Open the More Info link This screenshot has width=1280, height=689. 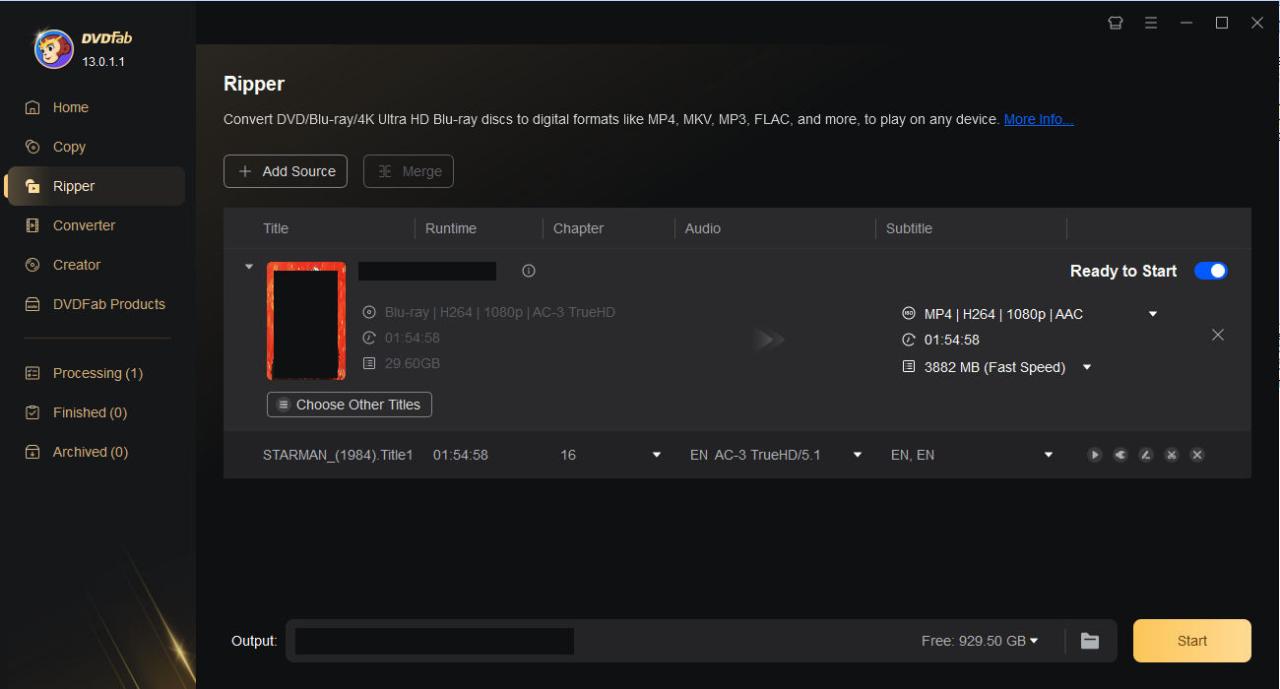point(1039,119)
